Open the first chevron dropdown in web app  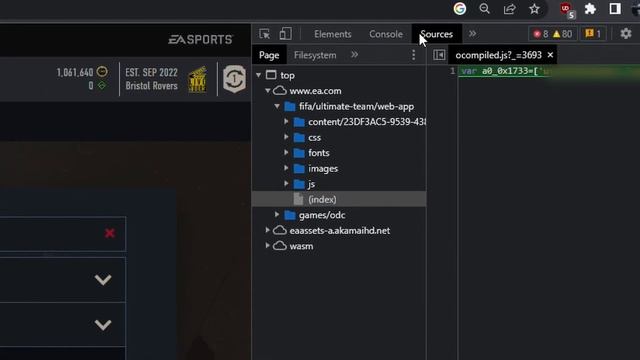(103, 280)
